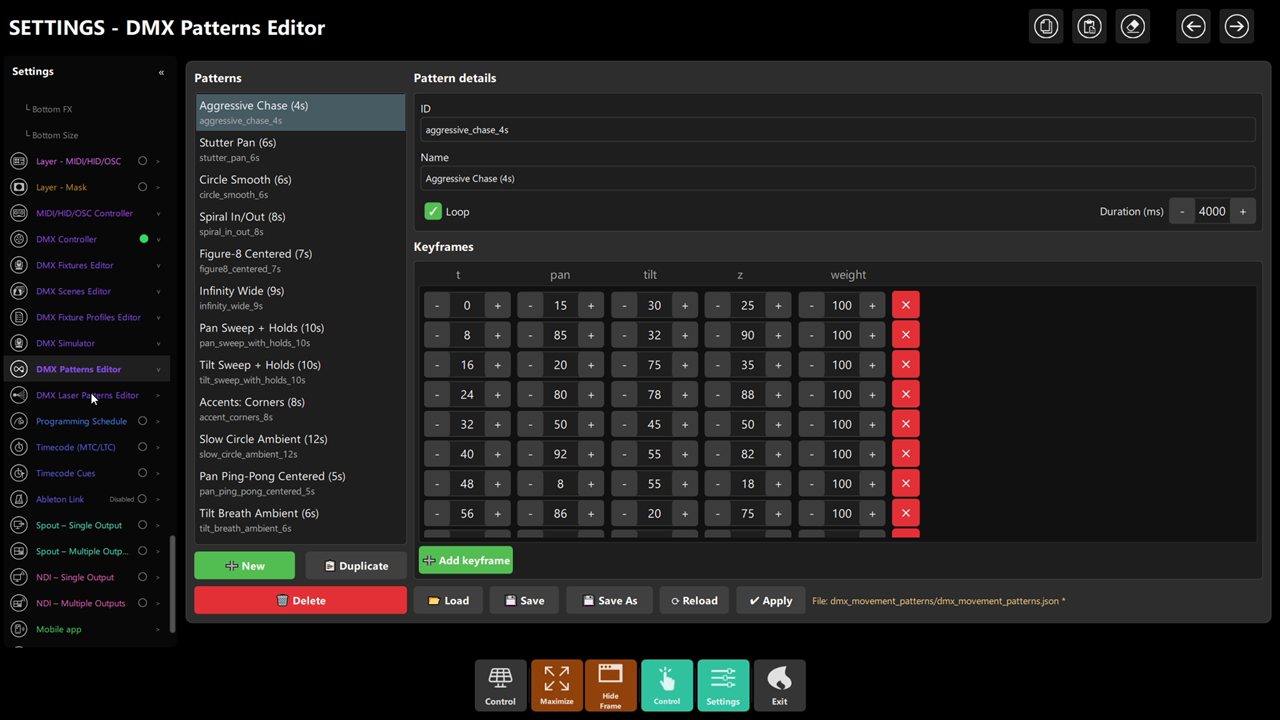Increase the Duration (ms) value with plus
The width and height of the screenshot is (1280, 720).
(x=1243, y=211)
